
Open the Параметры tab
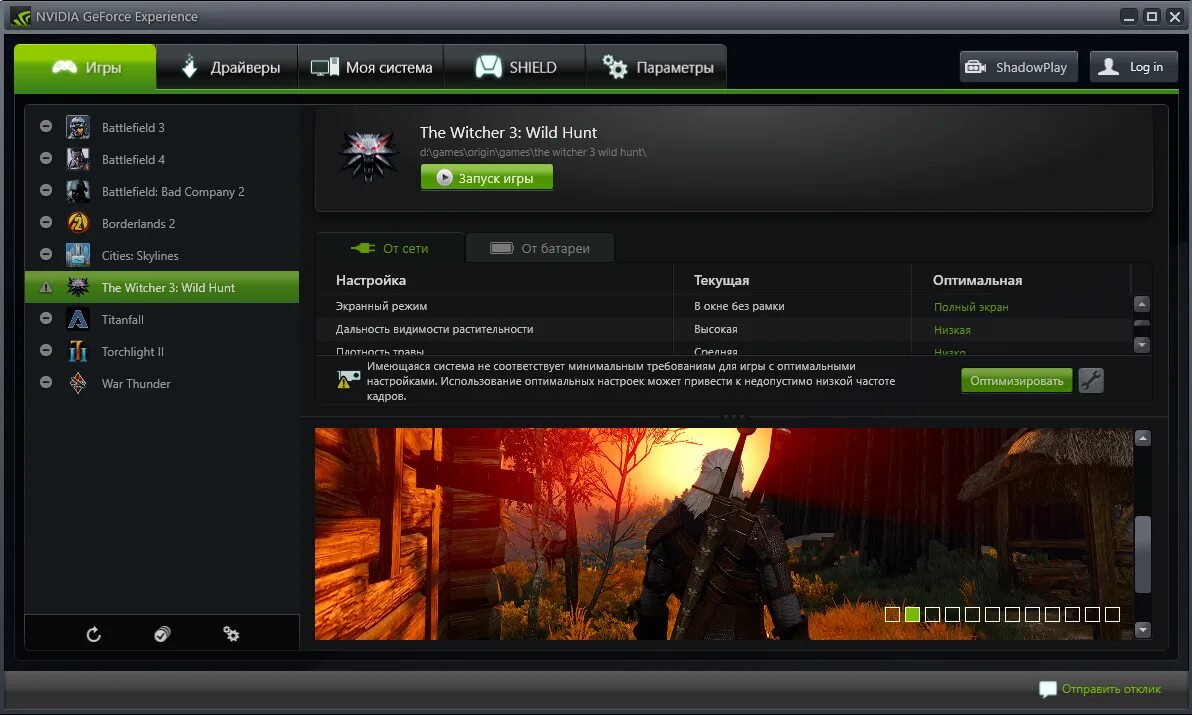click(x=656, y=68)
